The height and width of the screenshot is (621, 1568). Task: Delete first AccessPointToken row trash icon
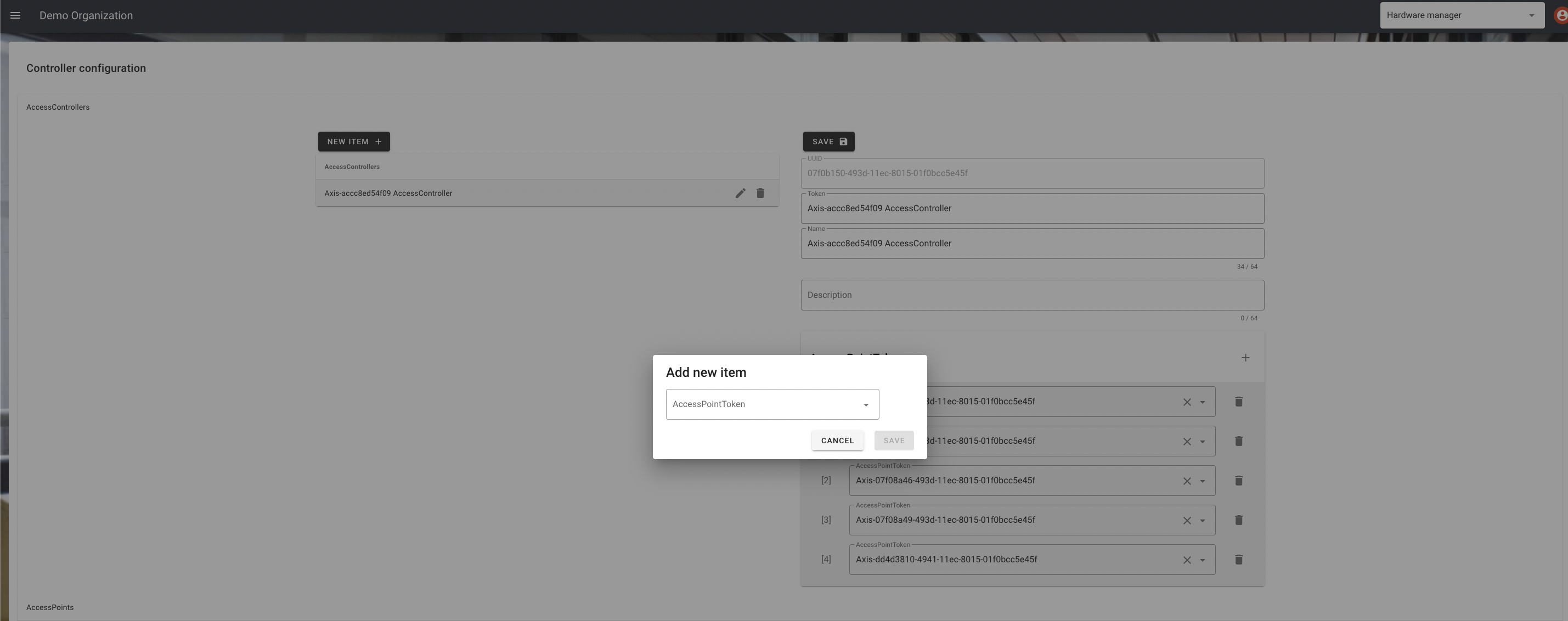tap(1239, 402)
